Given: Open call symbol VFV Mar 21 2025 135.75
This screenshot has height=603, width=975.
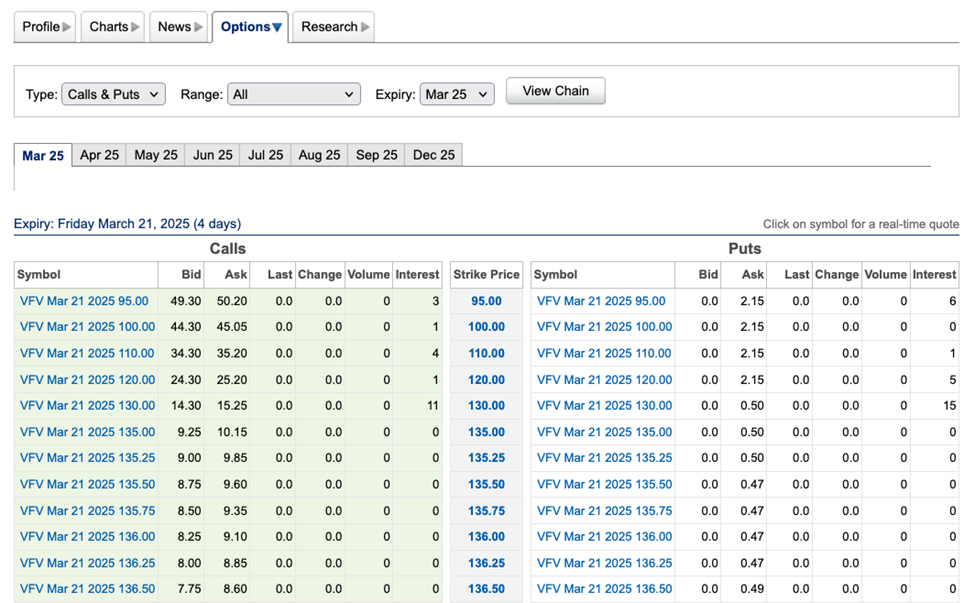Looking at the screenshot, I should pyautogui.click(x=87, y=510).
